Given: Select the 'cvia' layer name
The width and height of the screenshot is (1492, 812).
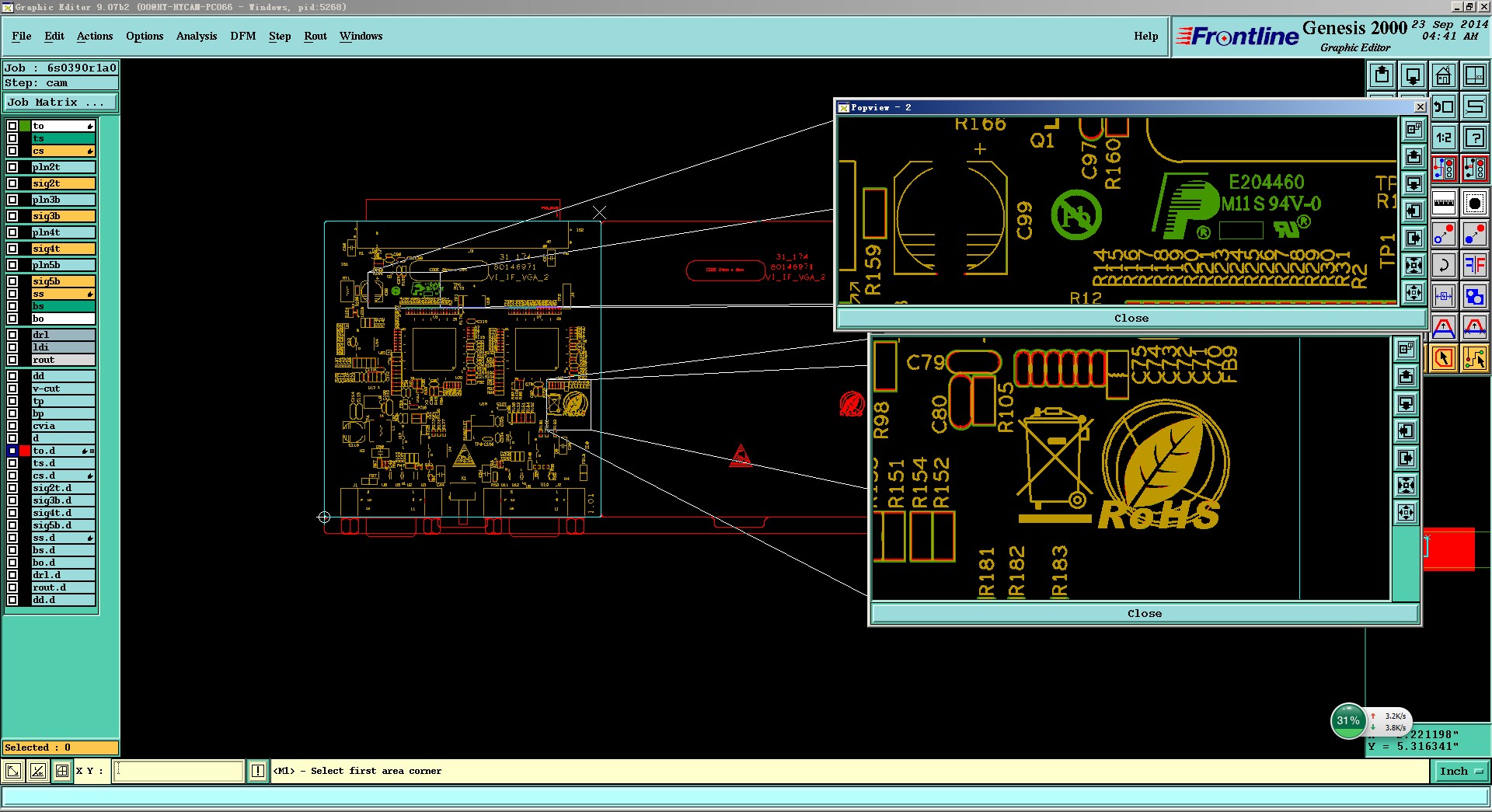Looking at the screenshot, I should (x=63, y=426).
